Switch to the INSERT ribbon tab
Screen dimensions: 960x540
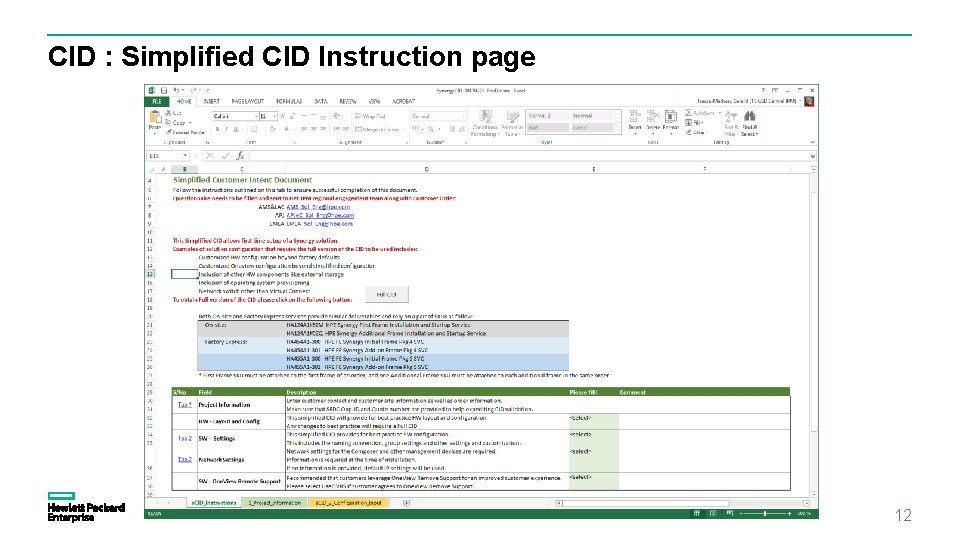(211, 102)
